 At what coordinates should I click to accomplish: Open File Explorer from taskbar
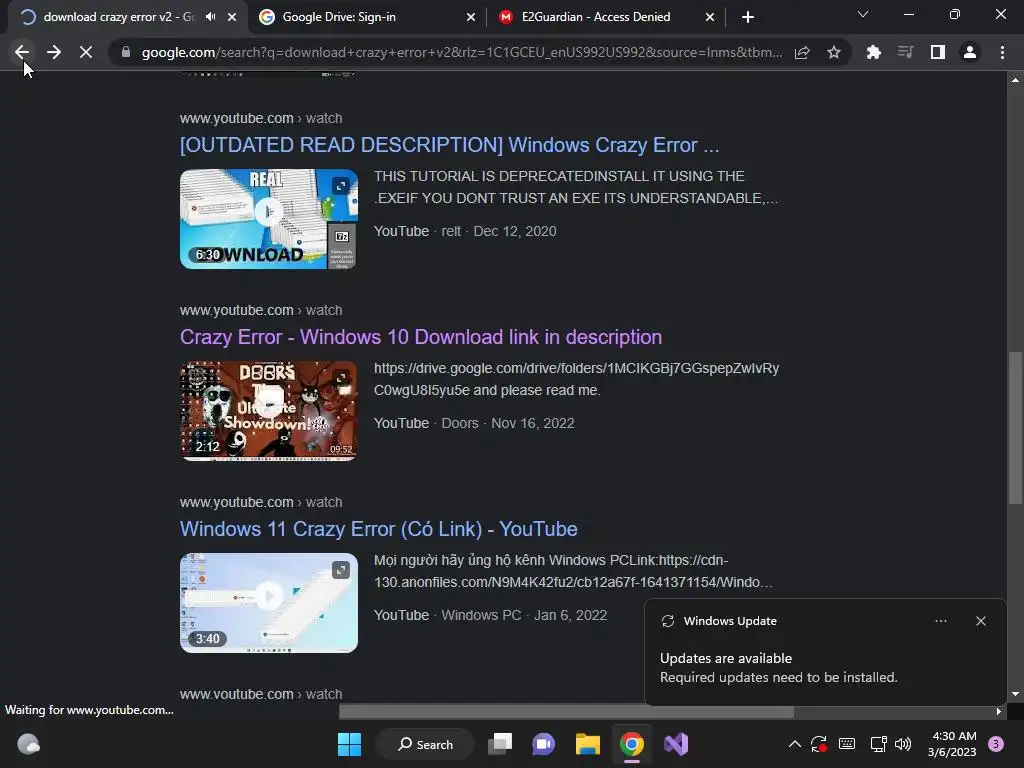click(587, 744)
